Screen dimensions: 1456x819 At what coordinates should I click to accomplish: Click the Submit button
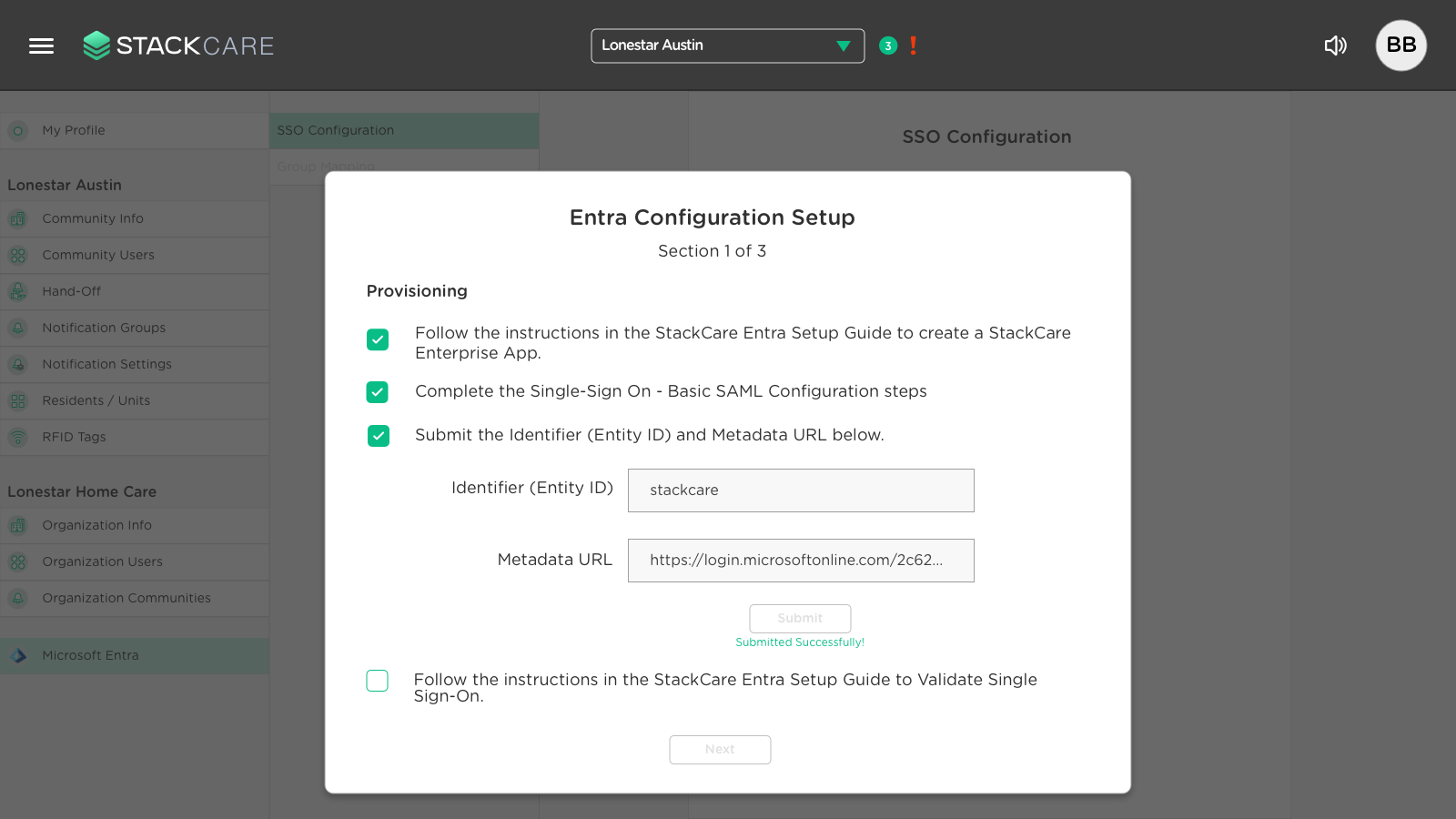pos(800,619)
